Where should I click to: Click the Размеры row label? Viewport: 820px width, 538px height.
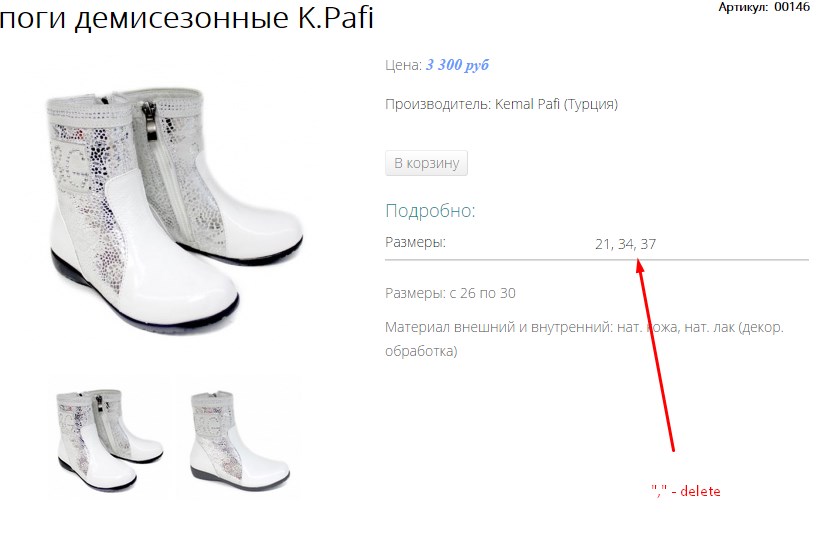415,243
